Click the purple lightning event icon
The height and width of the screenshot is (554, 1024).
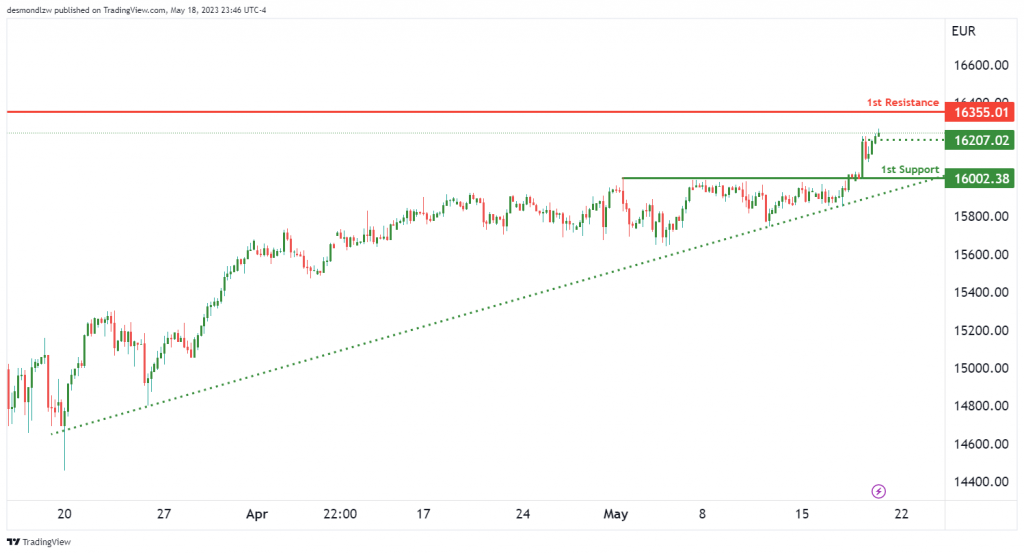click(x=878, y=491)
